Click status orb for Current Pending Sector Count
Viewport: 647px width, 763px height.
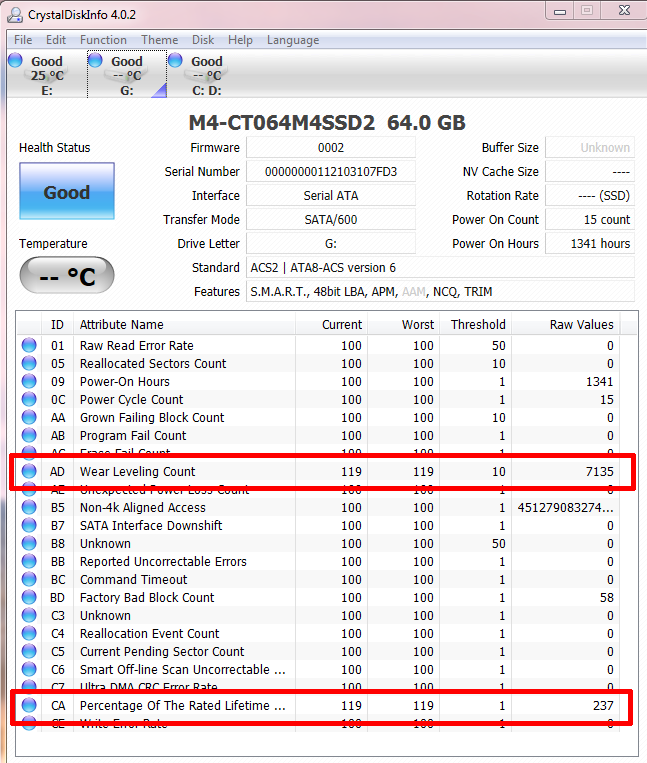(x=29, y=651)
